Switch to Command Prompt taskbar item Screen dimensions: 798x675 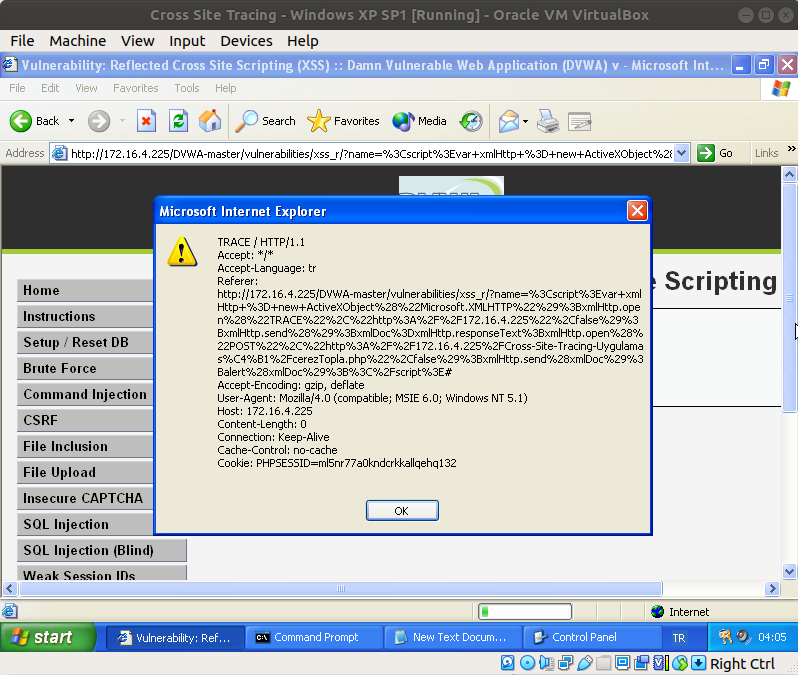314,637
